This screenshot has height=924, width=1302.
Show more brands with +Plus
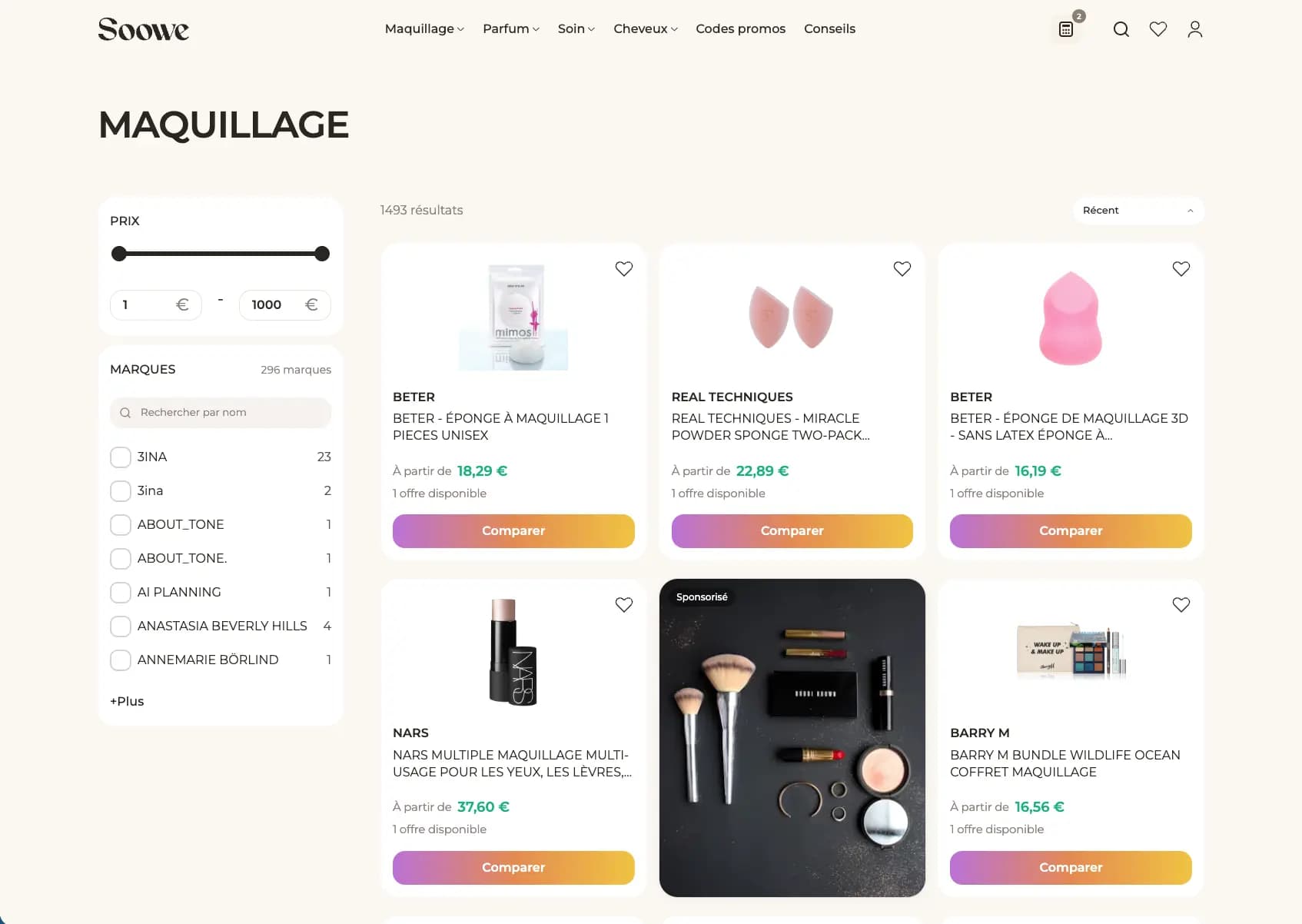point(127,701)
